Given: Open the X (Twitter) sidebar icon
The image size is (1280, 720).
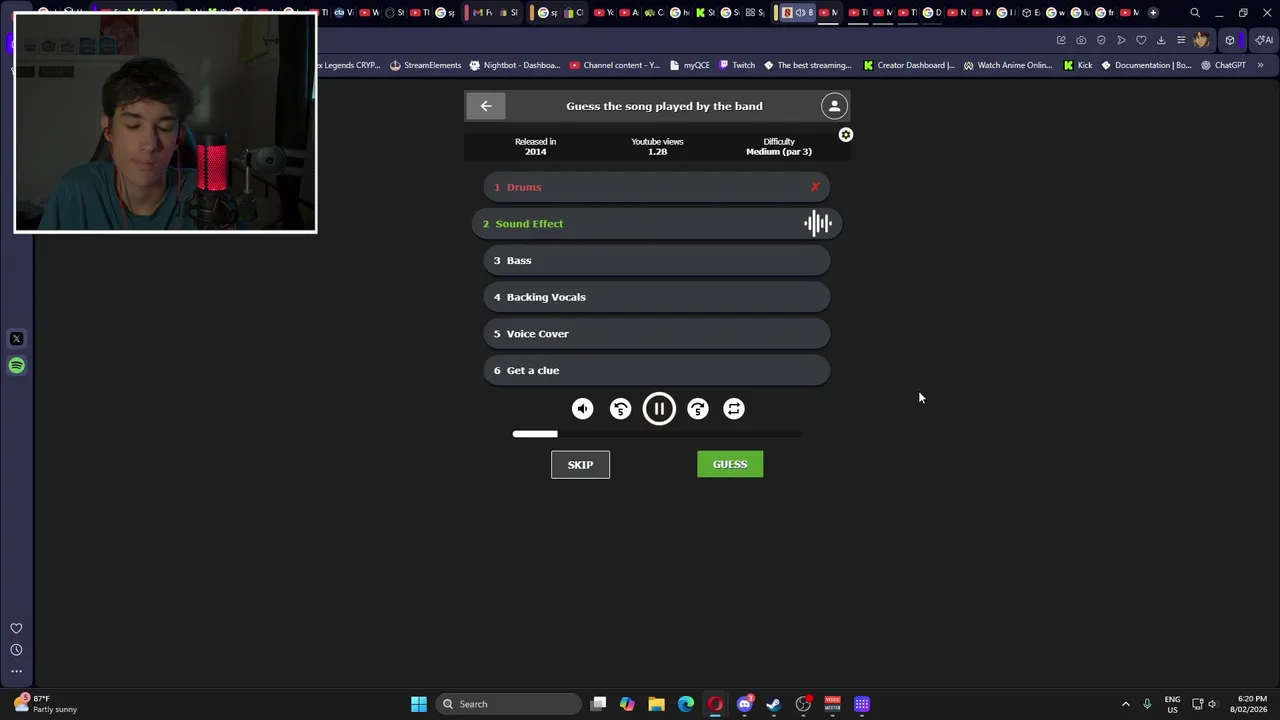Looking at the screenshot, I should [16, 339].
